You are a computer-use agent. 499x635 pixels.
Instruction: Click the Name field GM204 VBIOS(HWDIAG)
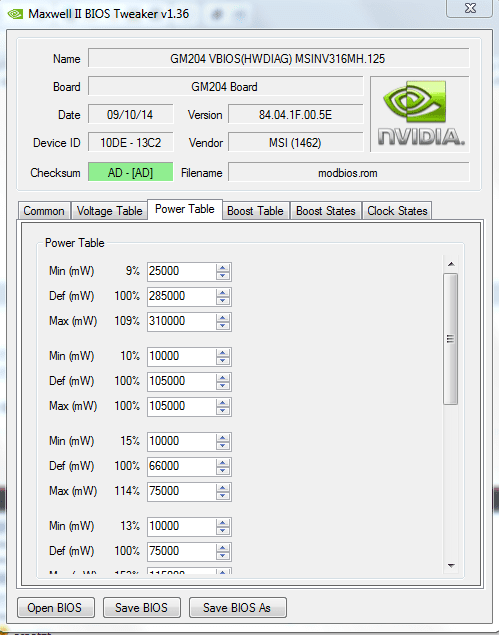279,58
